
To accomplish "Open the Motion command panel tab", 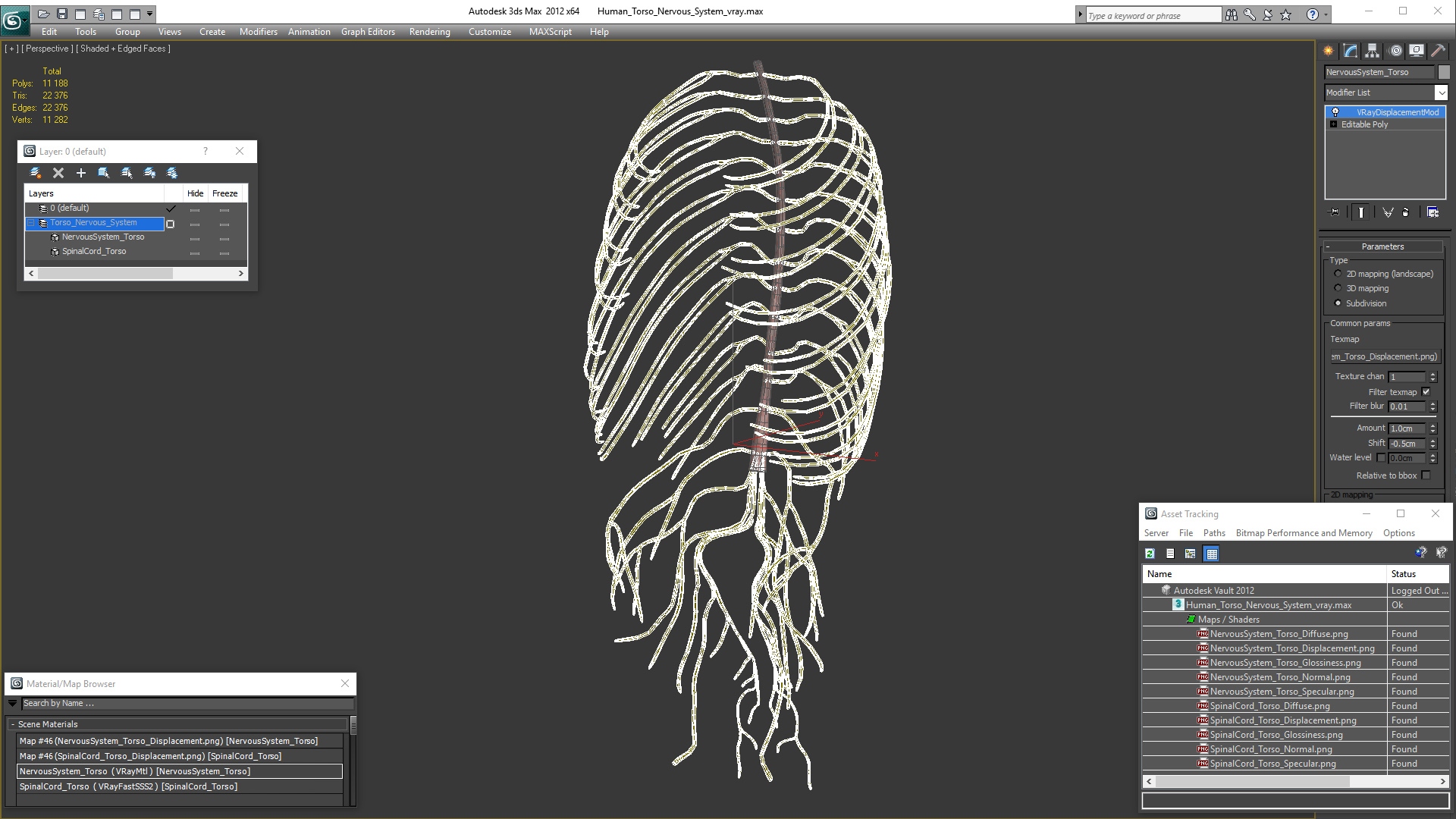I will [x=1395, y=51].
